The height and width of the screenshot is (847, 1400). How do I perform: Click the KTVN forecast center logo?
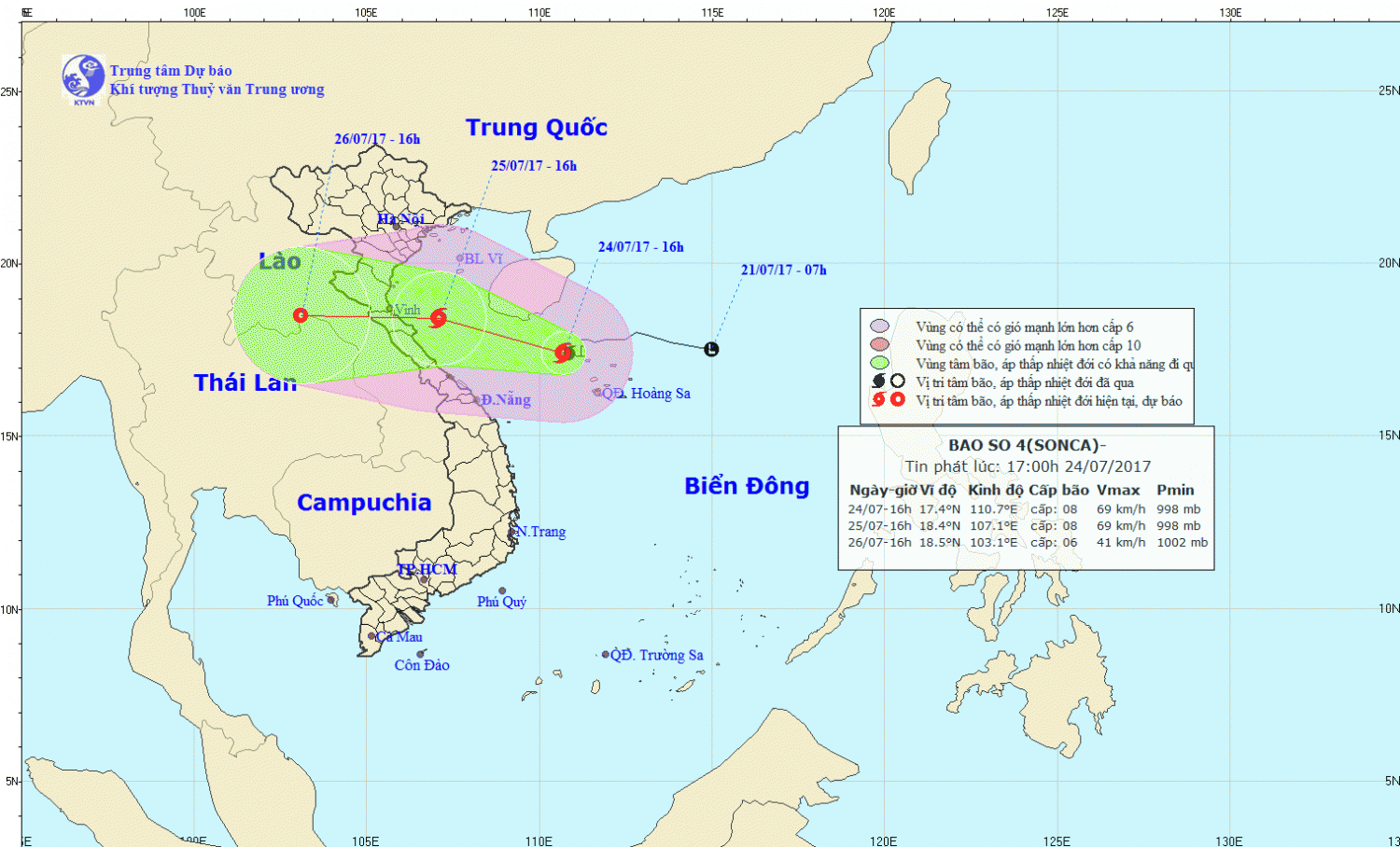pos(83,78)
